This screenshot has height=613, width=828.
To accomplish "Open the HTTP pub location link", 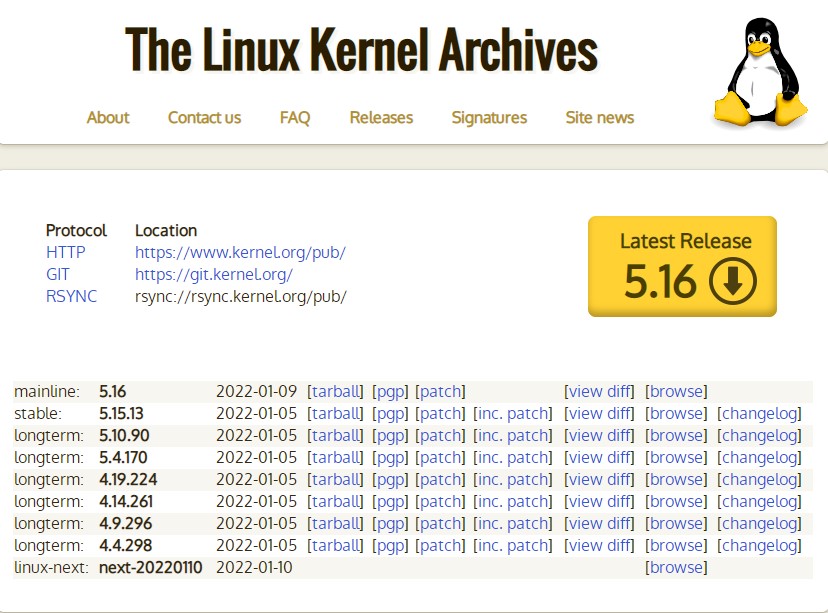I will [240, 252].
